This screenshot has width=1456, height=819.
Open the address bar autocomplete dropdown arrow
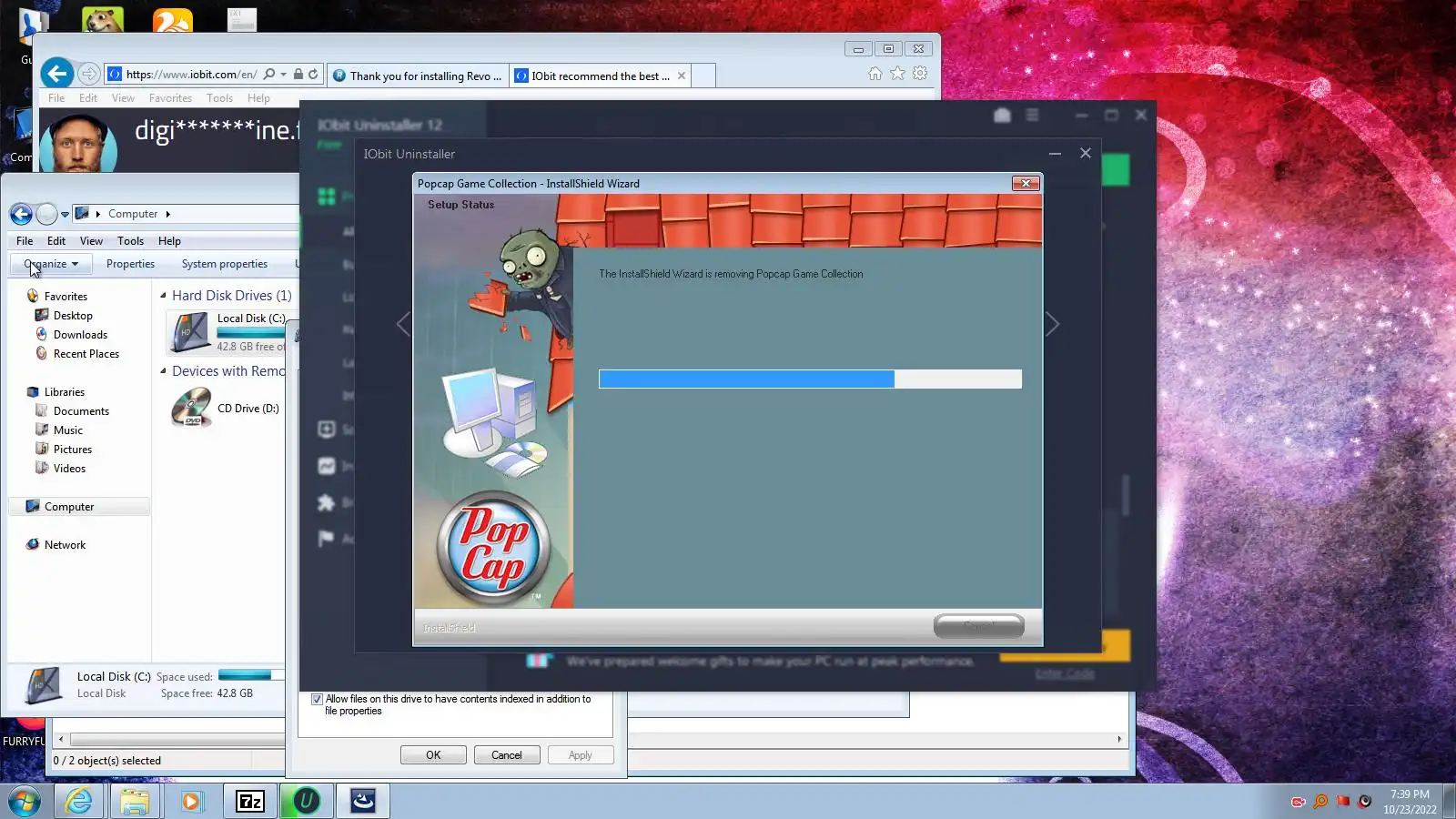[x=284, y=75]
